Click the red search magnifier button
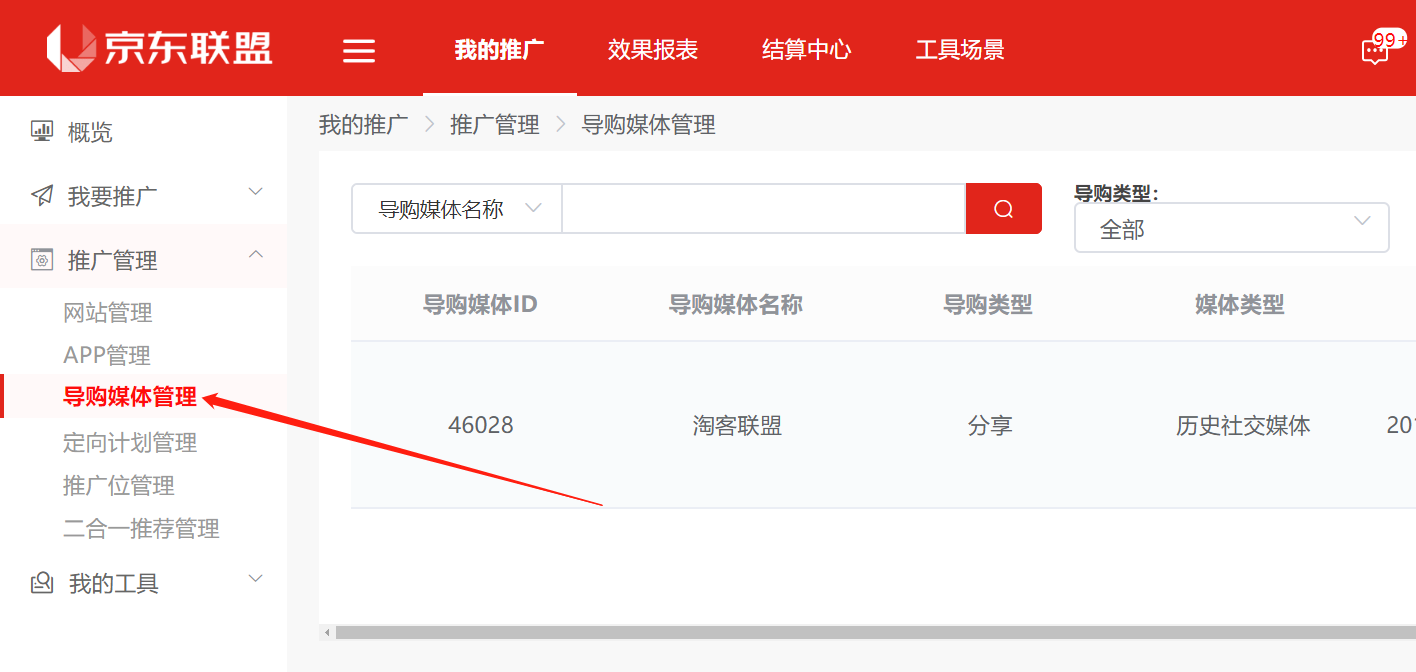 point(1004,208)
